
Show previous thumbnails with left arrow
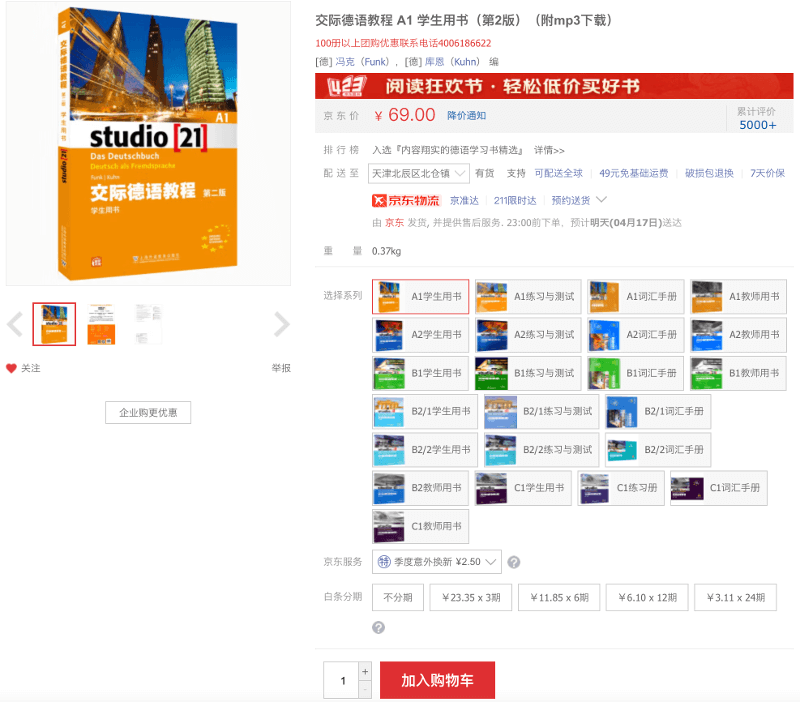[15, 324]
